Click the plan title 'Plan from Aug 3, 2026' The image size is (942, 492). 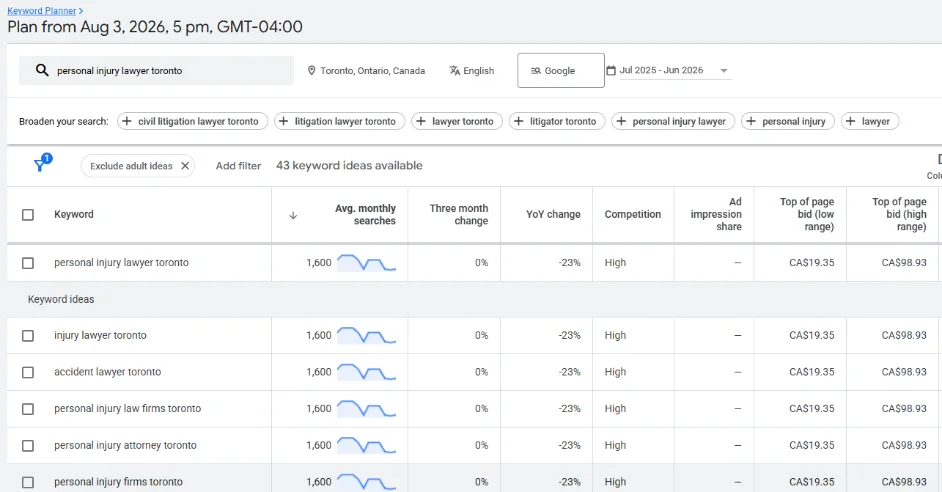(x=155, y=27)
